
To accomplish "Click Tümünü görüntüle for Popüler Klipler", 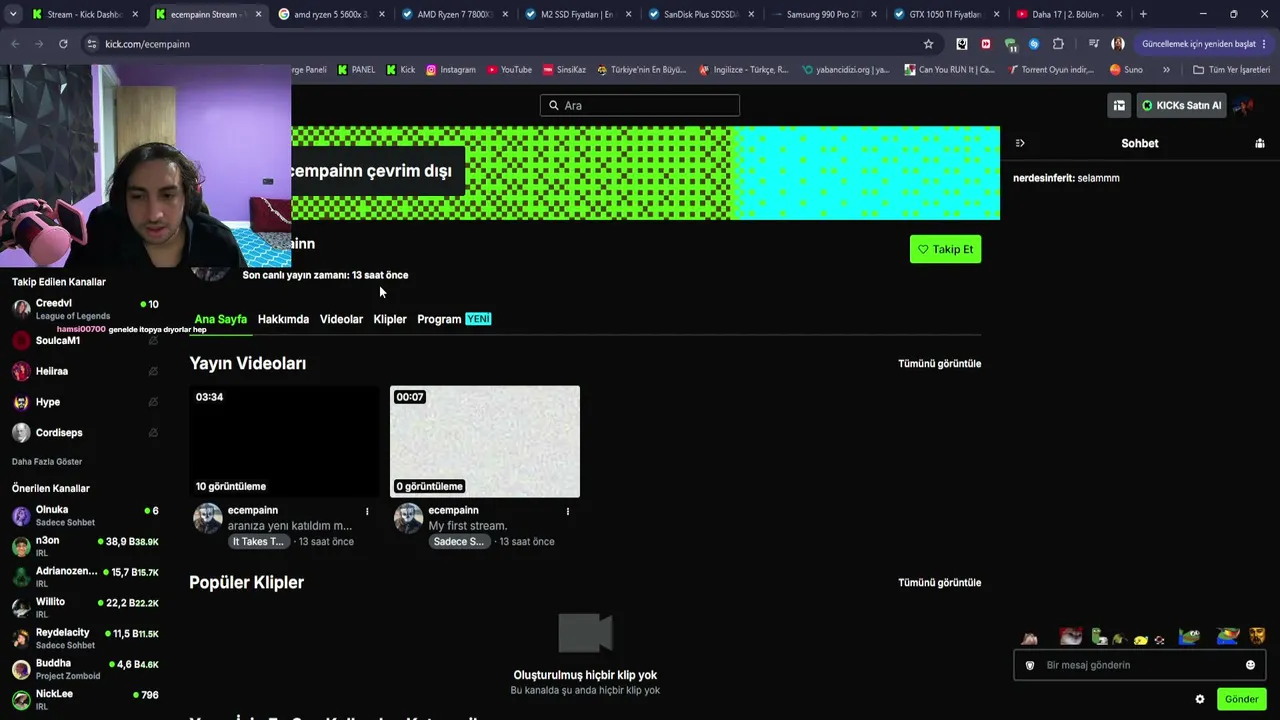I will click(x=939, y=583).
